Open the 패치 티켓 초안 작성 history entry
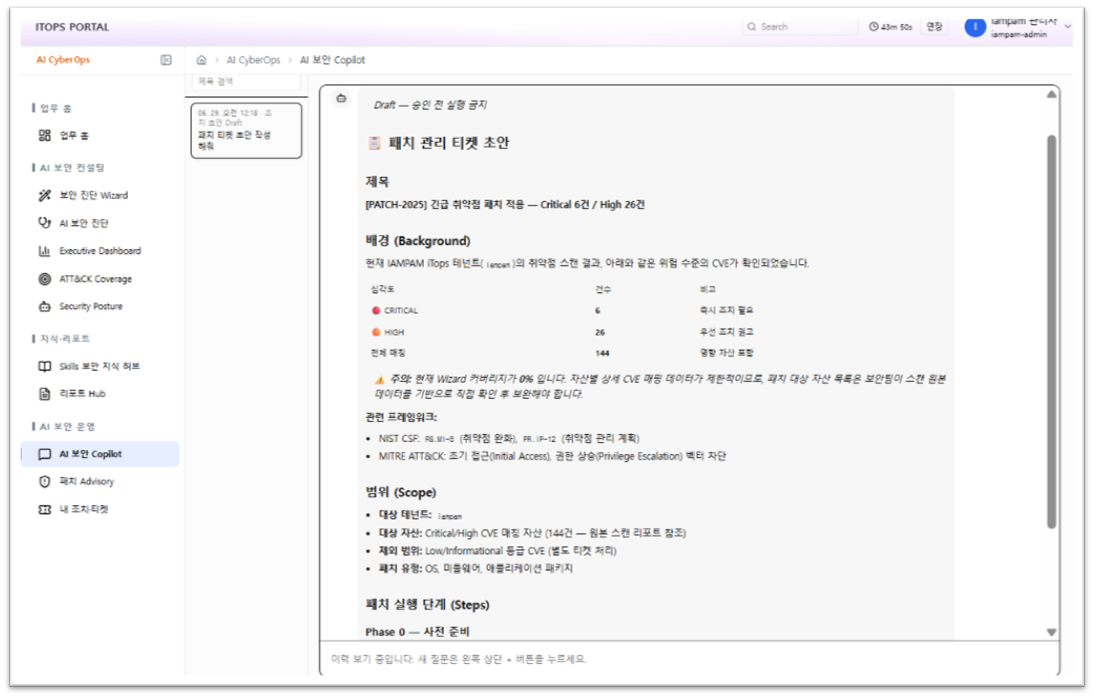 coord(246,131)
